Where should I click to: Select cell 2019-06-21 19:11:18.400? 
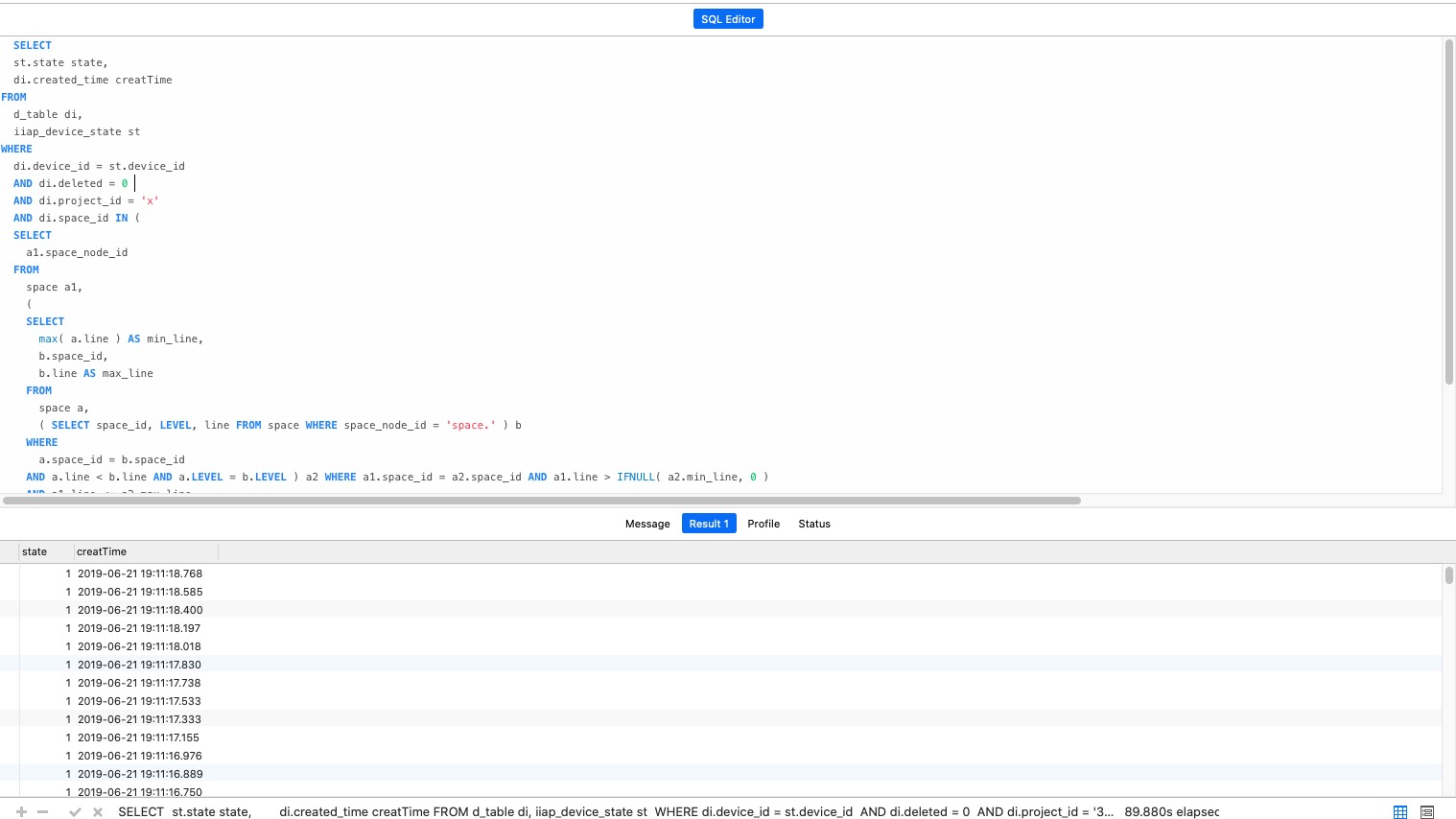click(x=140, y=610)
